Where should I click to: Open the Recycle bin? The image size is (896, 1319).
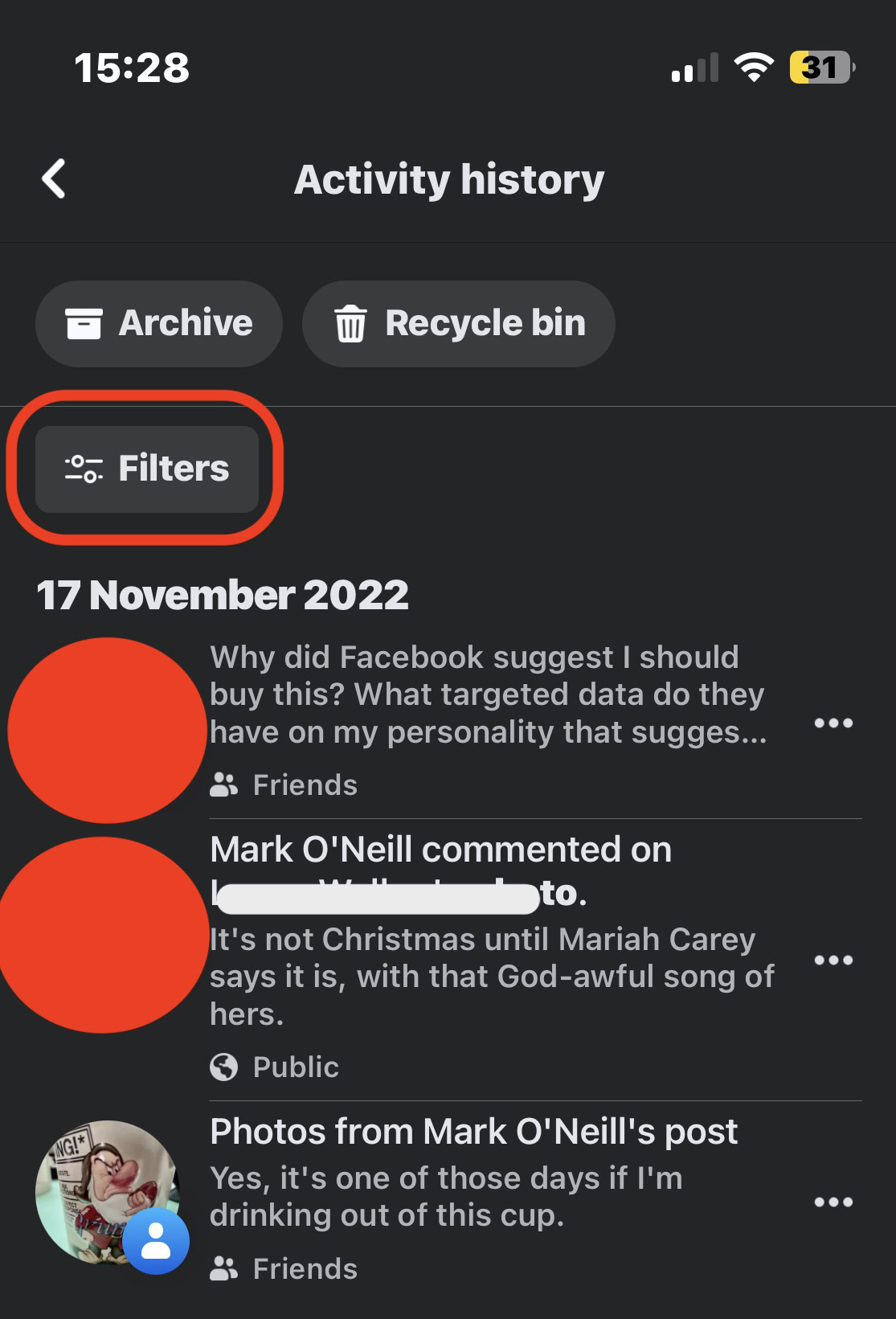(x=458, y=324)
